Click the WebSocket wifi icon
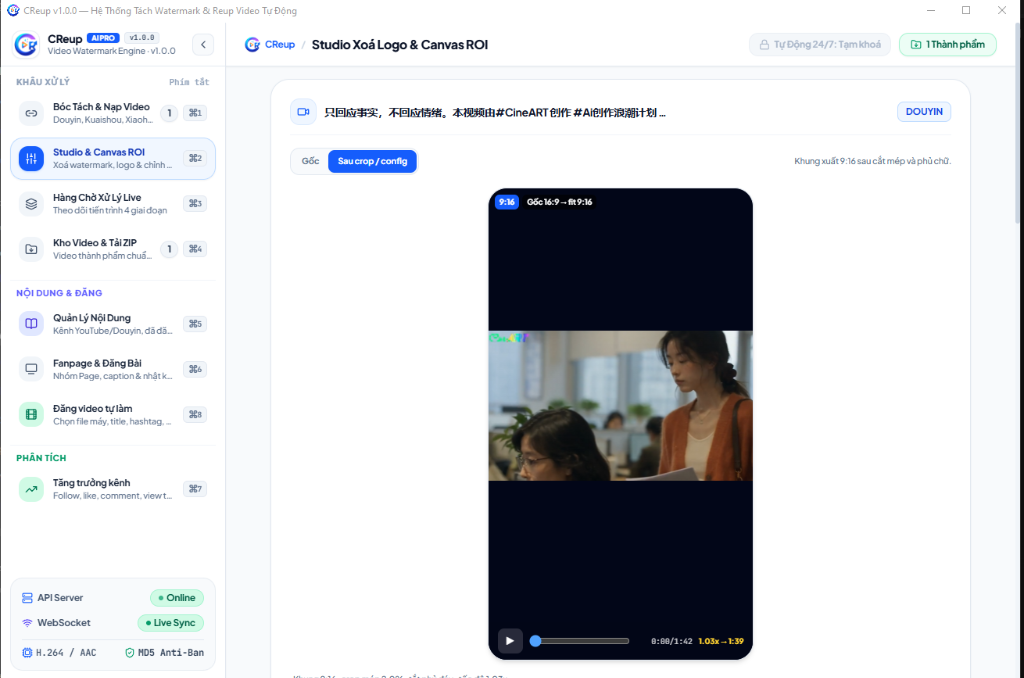 27,623
